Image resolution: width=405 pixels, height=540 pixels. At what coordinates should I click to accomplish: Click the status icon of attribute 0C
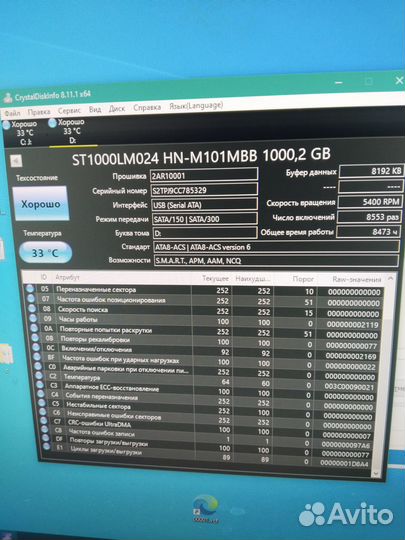tap(37, 347)
